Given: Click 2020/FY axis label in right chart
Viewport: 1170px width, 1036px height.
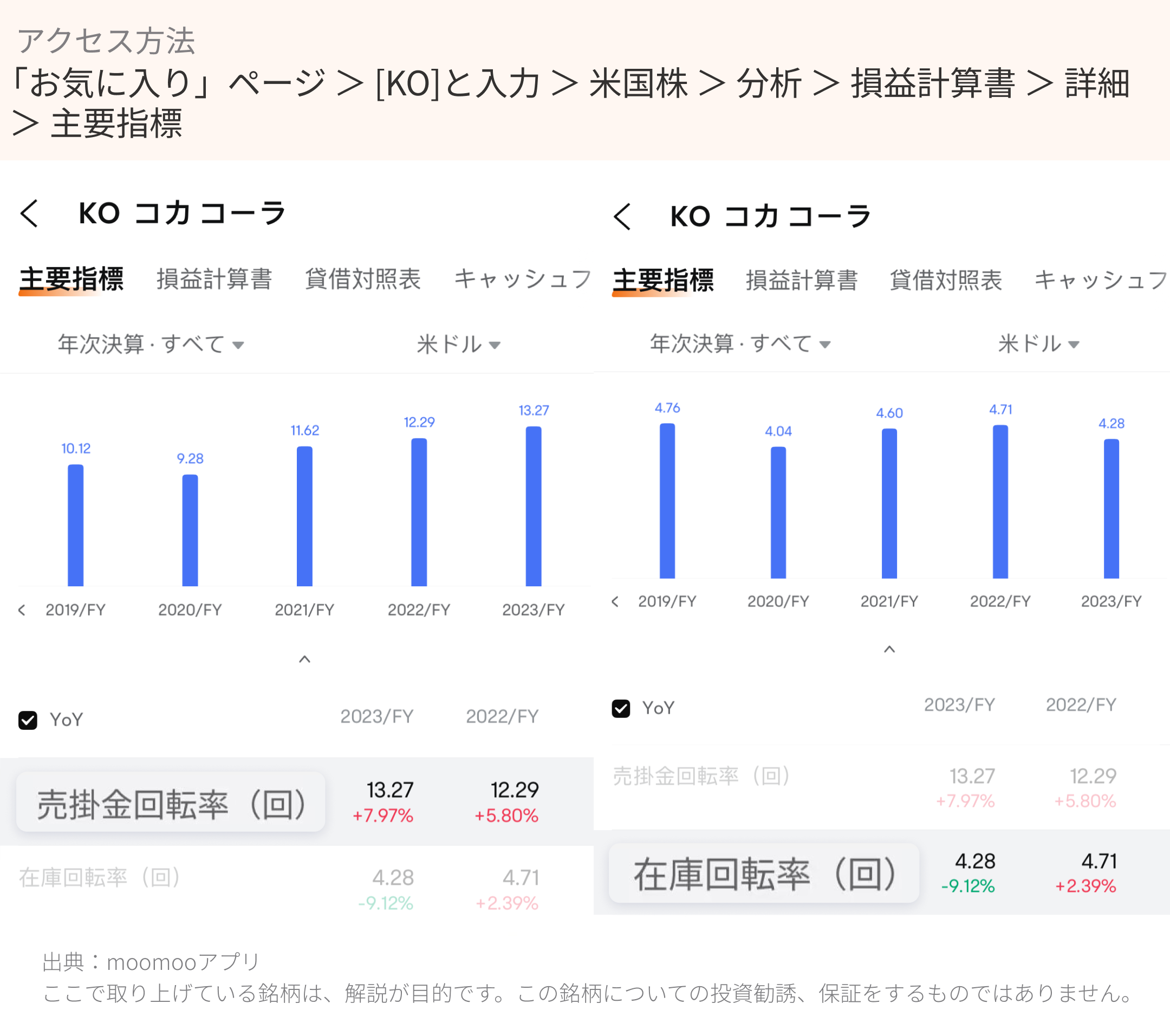Looking at the screenshot, I should 778,601.
